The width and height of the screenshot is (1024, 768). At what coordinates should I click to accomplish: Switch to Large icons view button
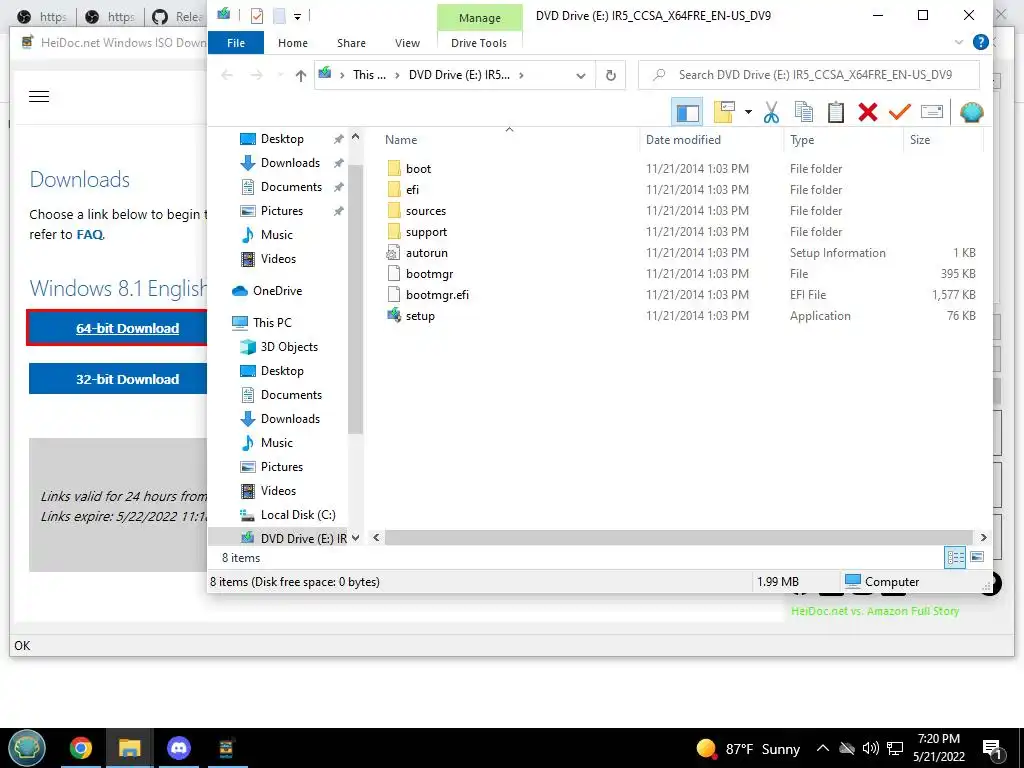click(977, 557)
